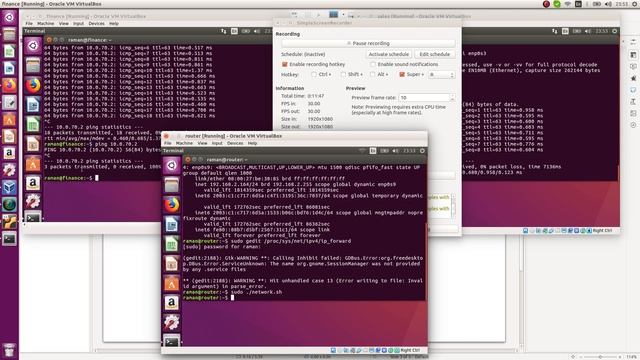
Task: Click the Activate schedule button
Action: 388,54
